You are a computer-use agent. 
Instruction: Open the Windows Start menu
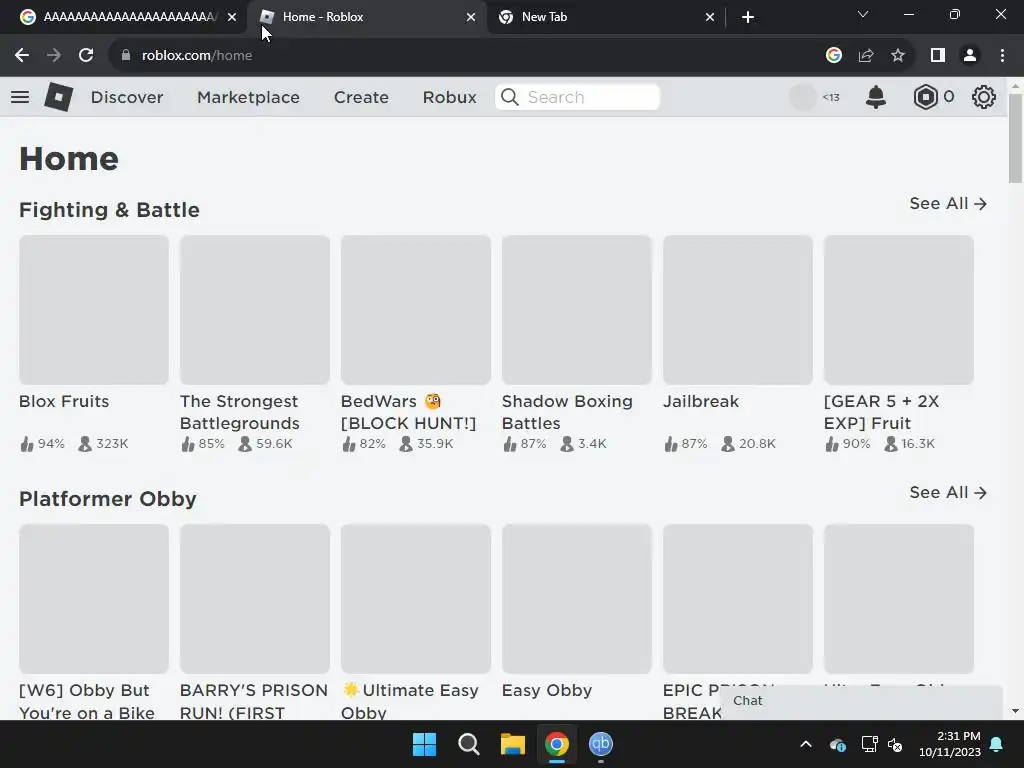point(424,744)
